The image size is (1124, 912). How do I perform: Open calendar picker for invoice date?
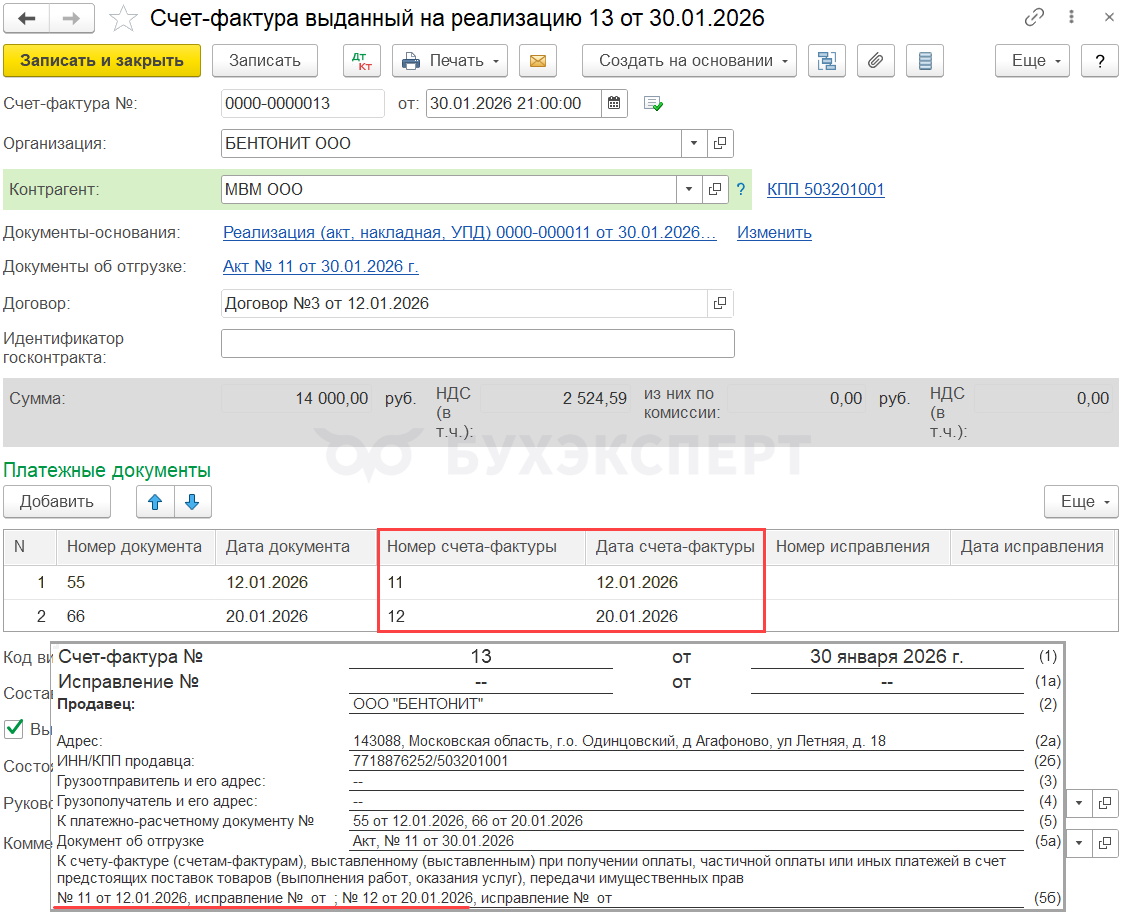[x=615, y=103]
